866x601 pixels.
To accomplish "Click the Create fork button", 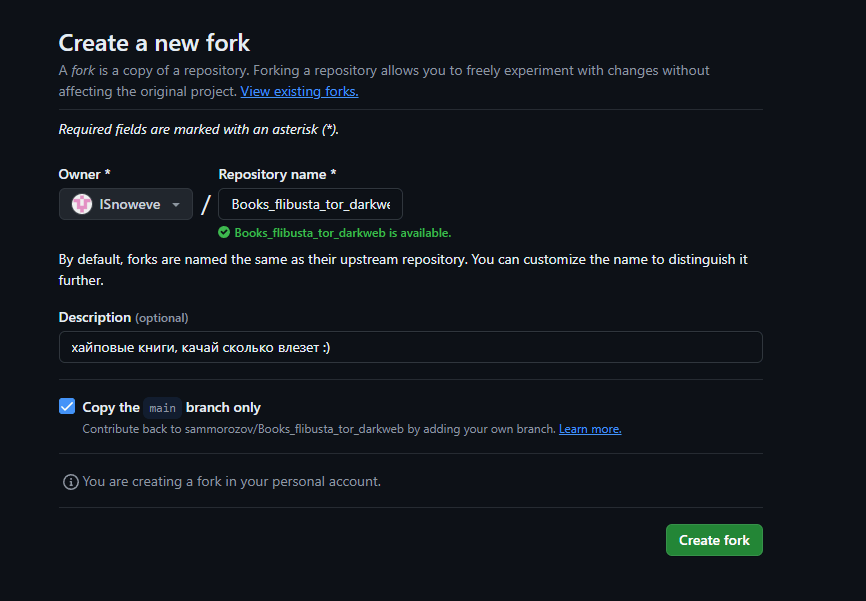I will point(714,540).
